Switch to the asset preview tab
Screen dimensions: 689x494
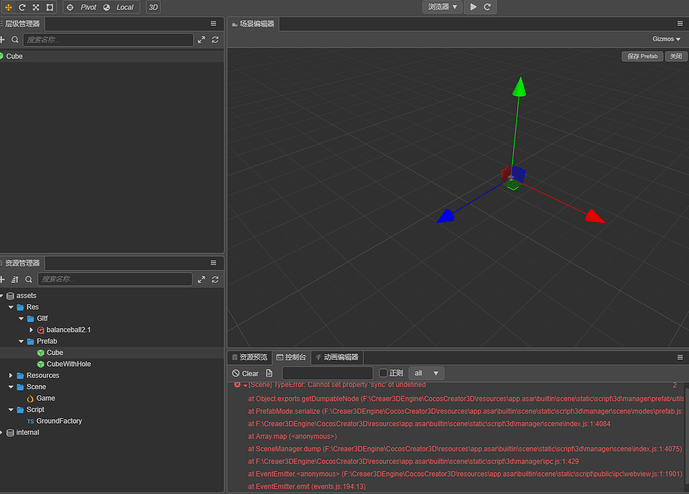[x=250, y=357]
